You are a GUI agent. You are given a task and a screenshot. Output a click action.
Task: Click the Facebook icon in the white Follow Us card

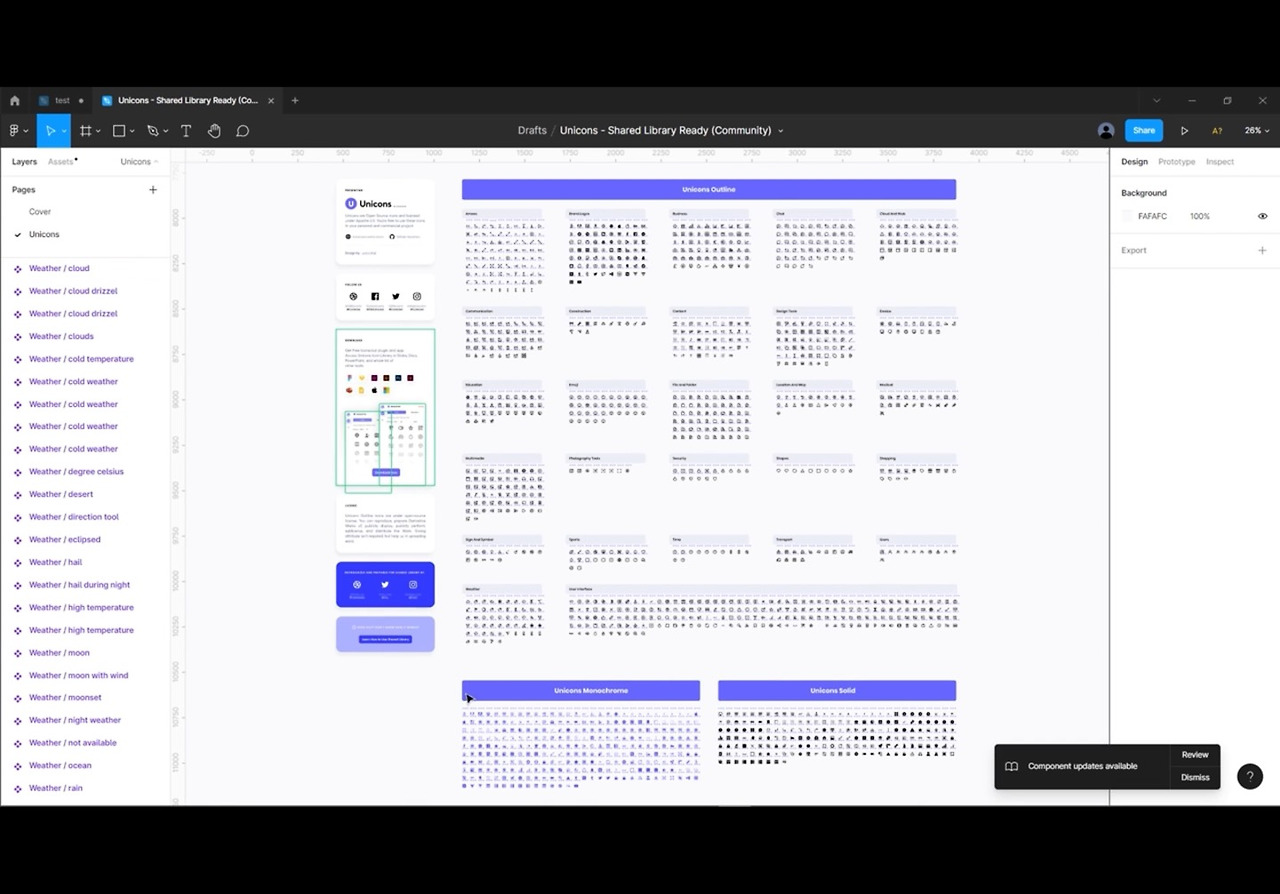(375, 297)
